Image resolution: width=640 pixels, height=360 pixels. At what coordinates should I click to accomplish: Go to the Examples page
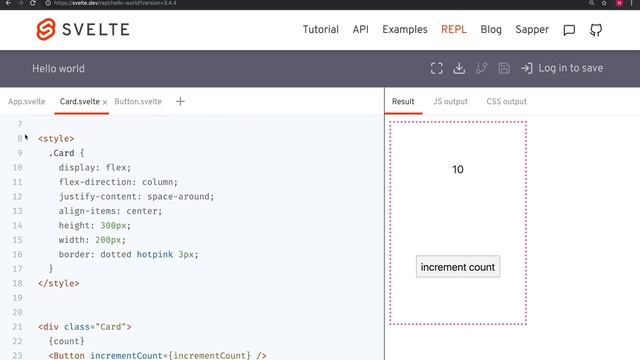tap(404, 29)
